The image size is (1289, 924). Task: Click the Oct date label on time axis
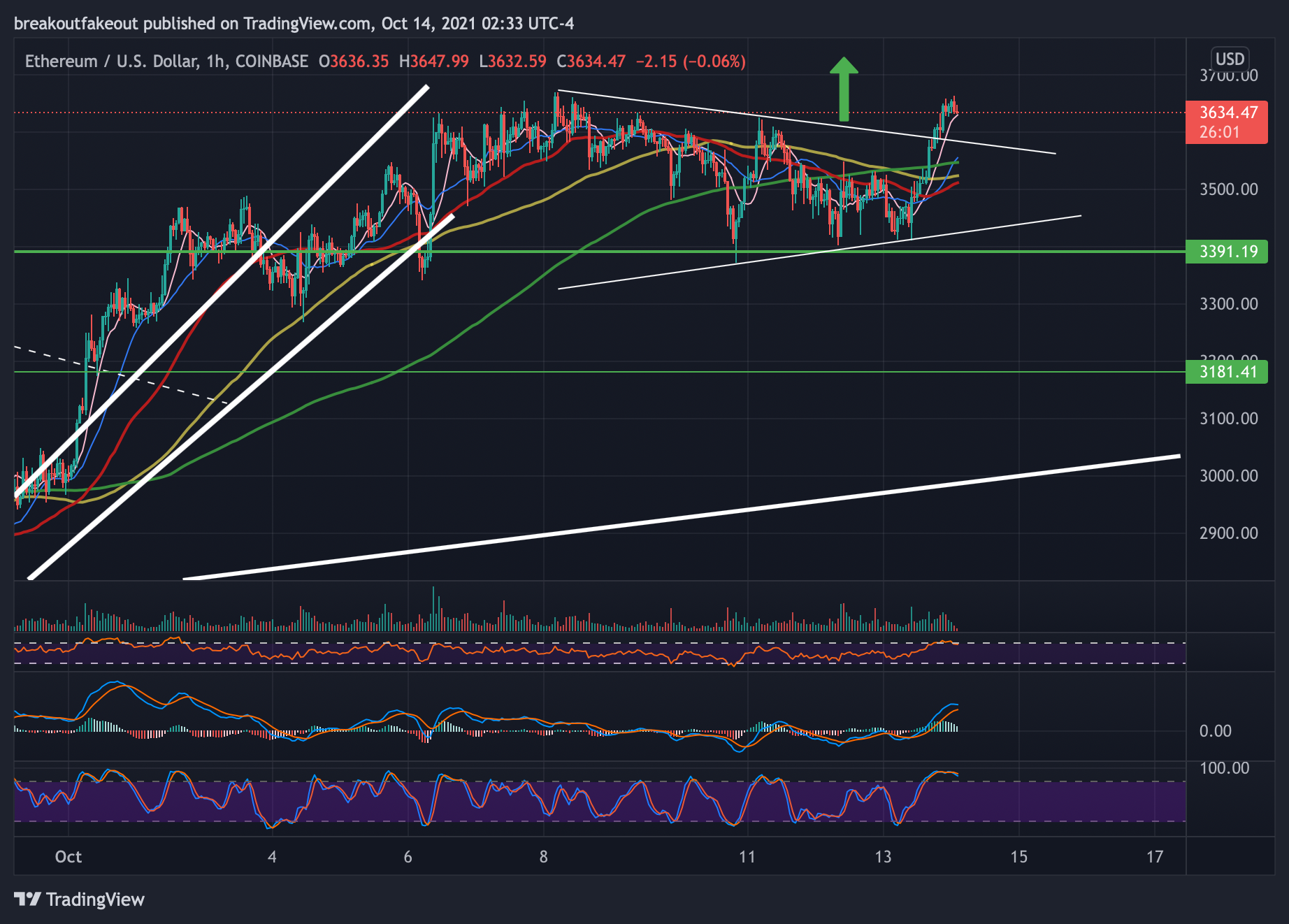[69, 857]
